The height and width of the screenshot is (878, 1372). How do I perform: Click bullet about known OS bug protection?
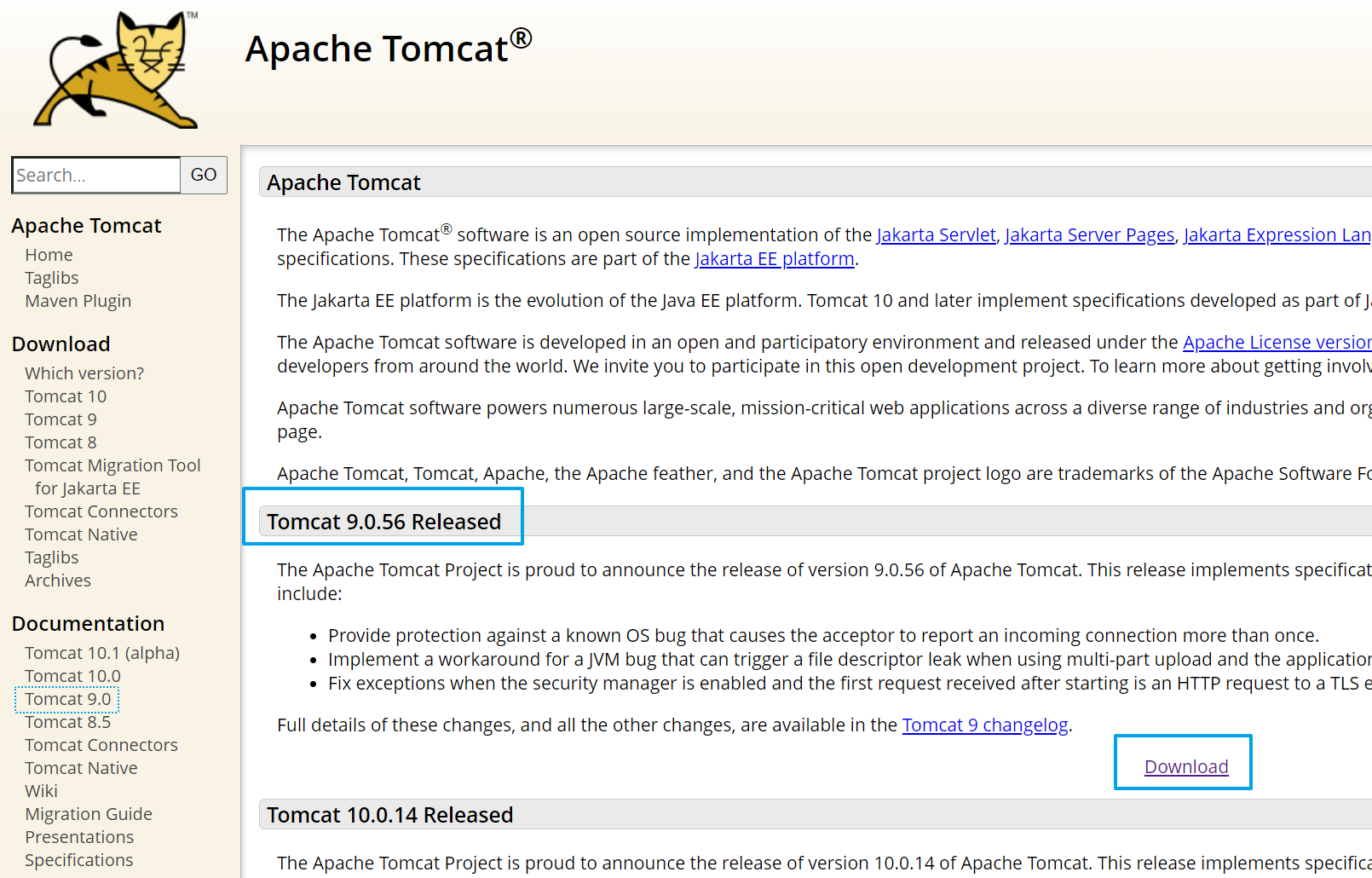pos(823,635)
